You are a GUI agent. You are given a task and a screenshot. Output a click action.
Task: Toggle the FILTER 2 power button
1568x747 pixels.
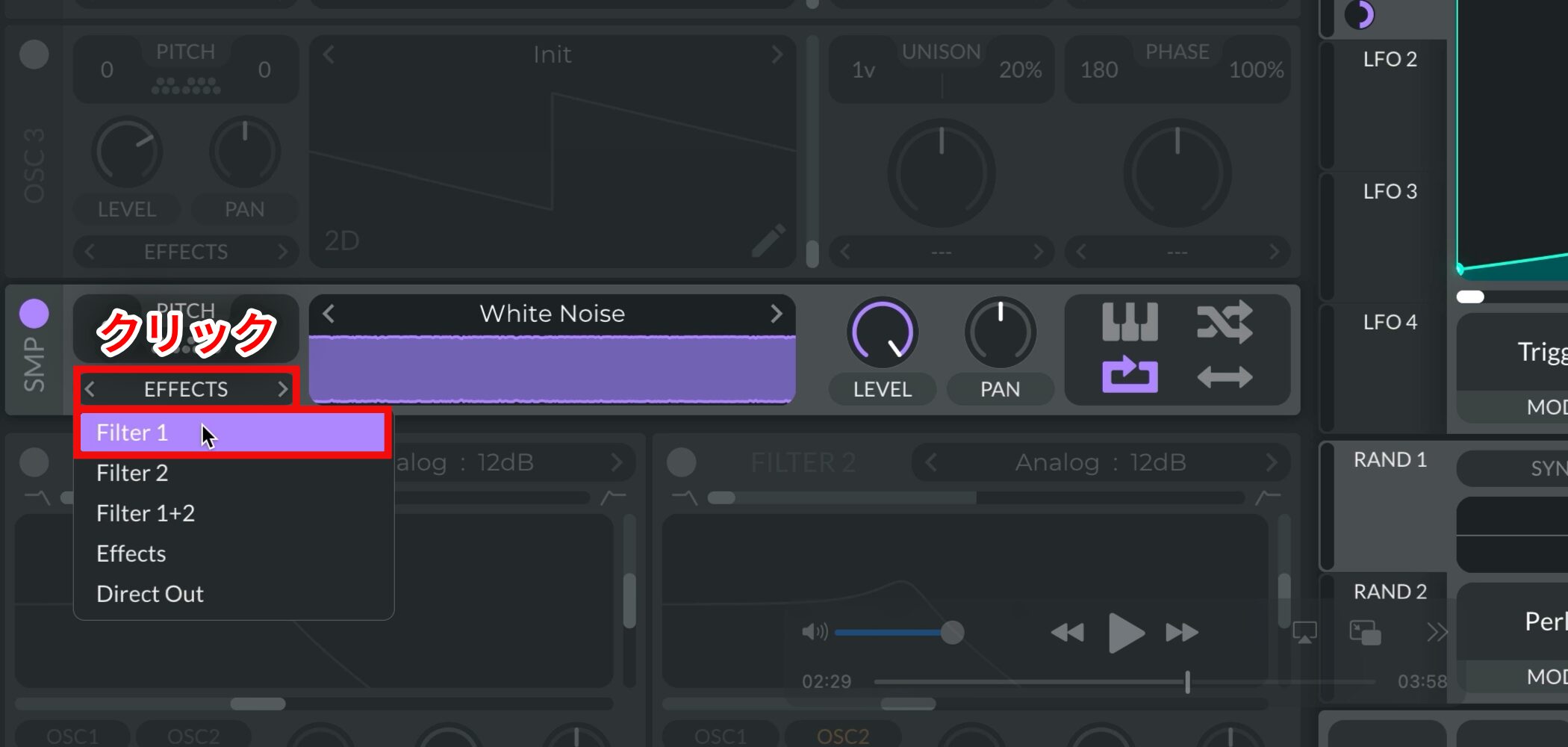tap(681, 462)
